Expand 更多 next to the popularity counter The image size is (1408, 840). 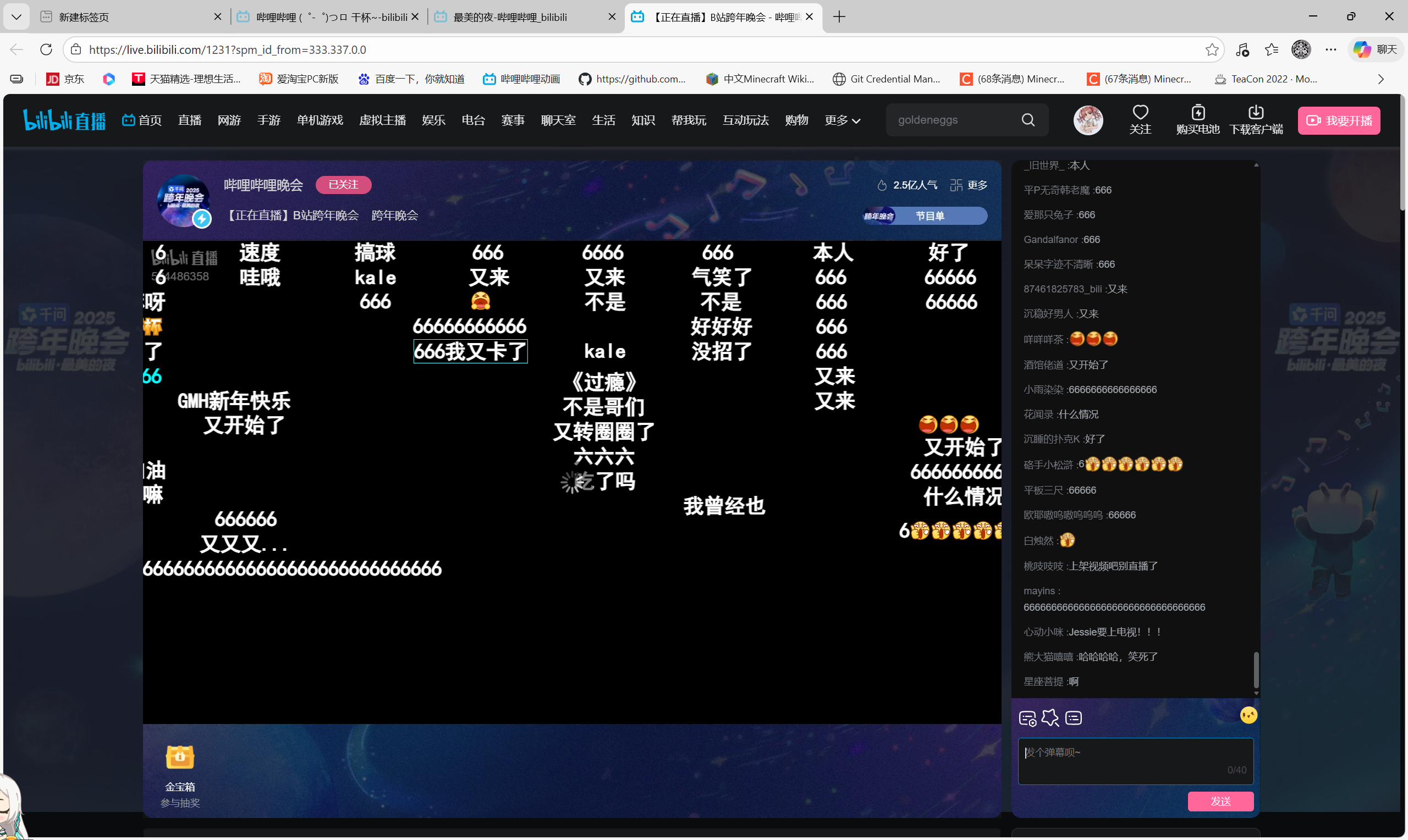(x=977, y=185)
